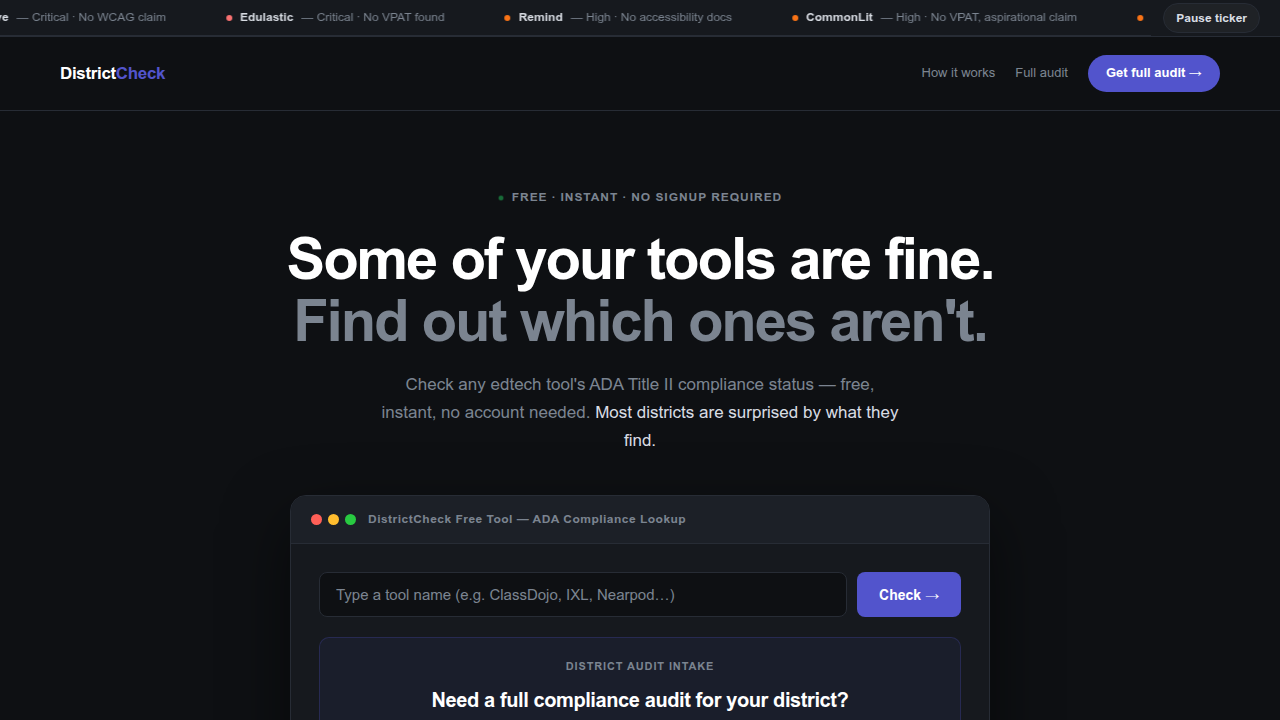The width and height of the screenshot is (1280, 720).
Task: Click the Check button
Action: (x=909, y=595)
